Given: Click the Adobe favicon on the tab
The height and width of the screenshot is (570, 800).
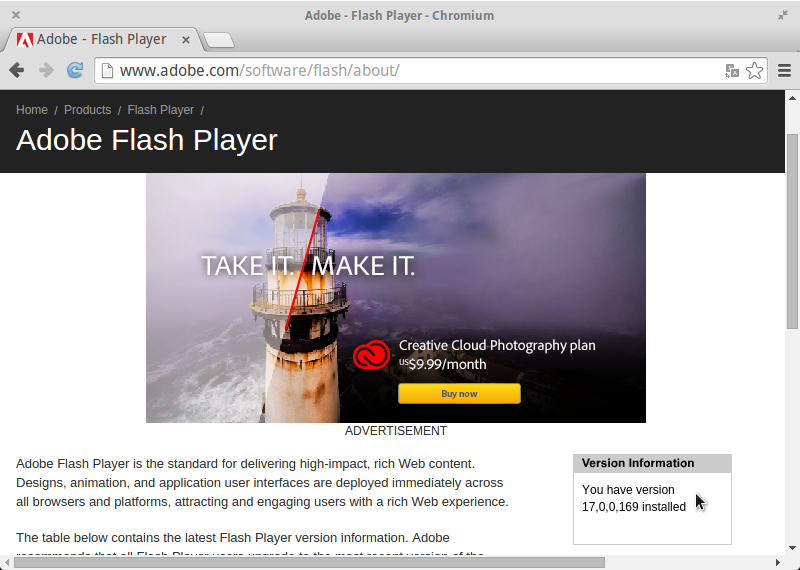Looking at the screenshot, I should pos(24,39).
